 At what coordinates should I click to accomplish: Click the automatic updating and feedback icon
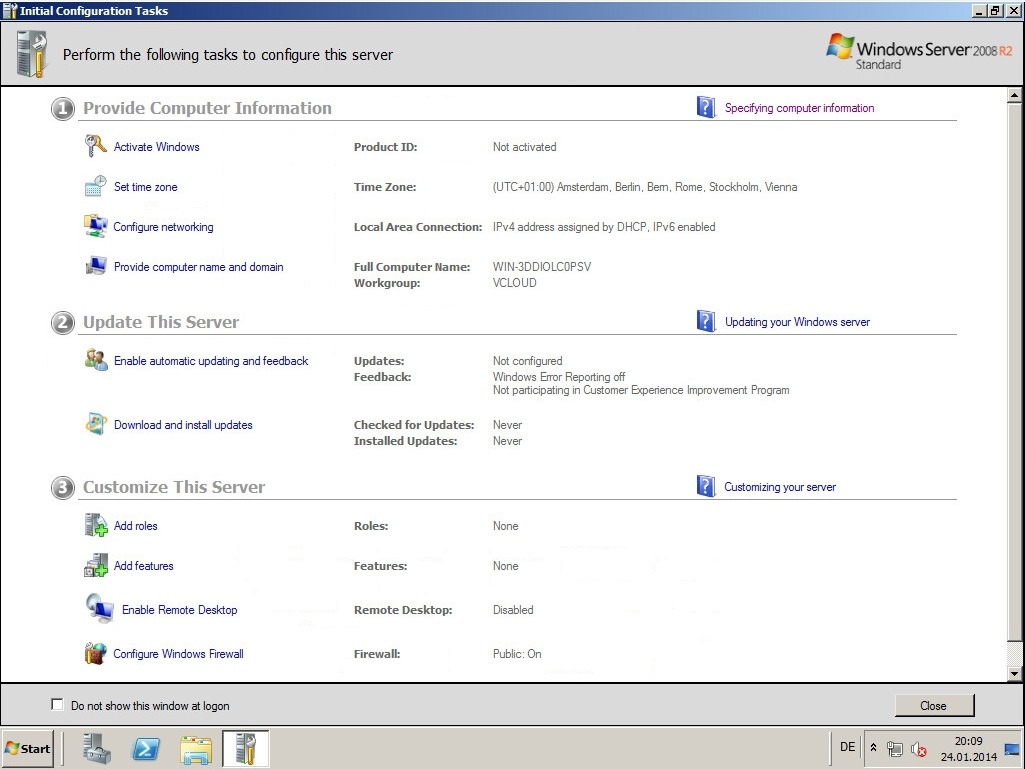96,360
